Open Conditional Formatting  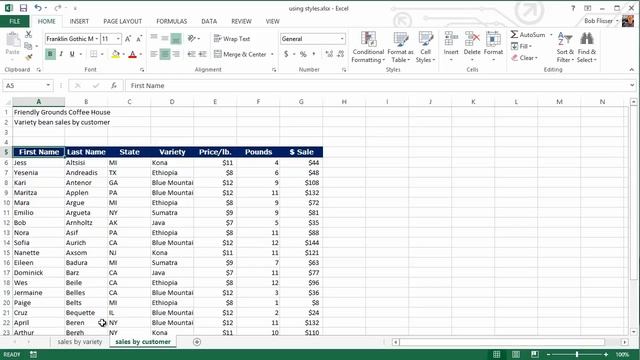(368, 47)
